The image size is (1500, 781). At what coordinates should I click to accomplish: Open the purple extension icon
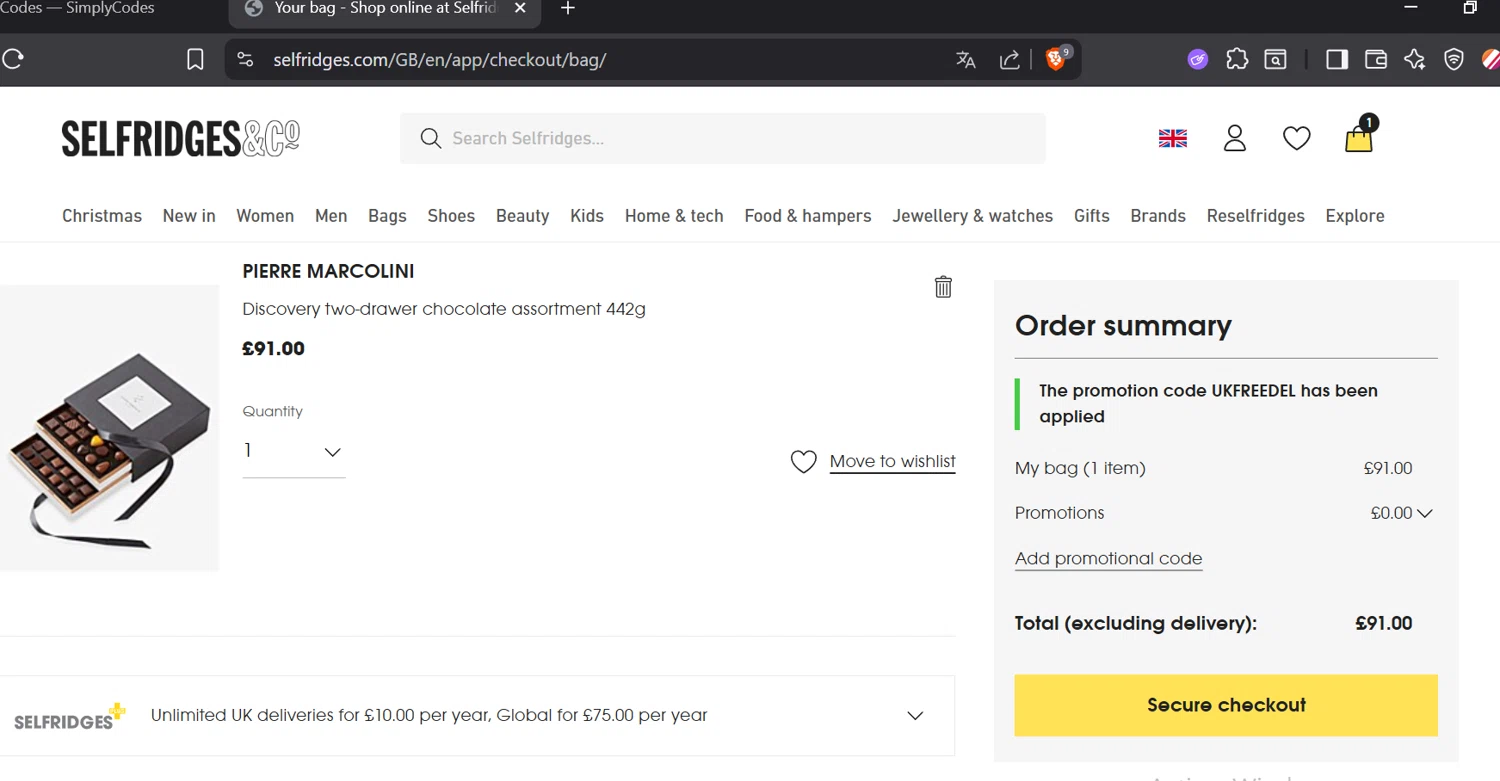click(x=1198, y=60)
